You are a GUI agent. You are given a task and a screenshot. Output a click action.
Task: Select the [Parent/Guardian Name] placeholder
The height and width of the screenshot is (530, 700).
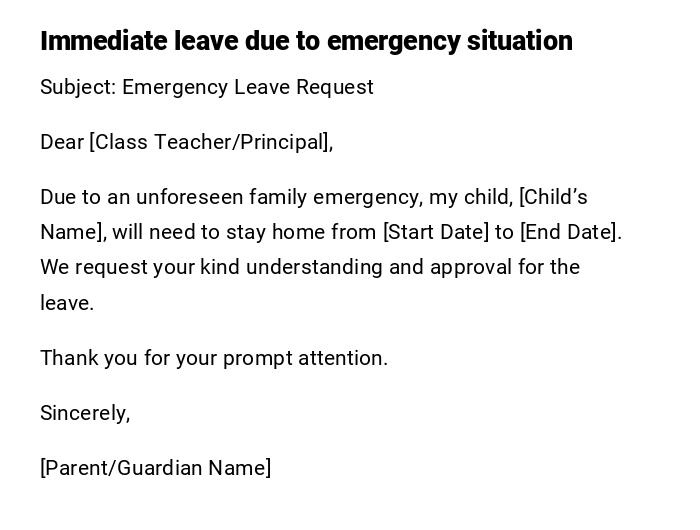(155, 468)
